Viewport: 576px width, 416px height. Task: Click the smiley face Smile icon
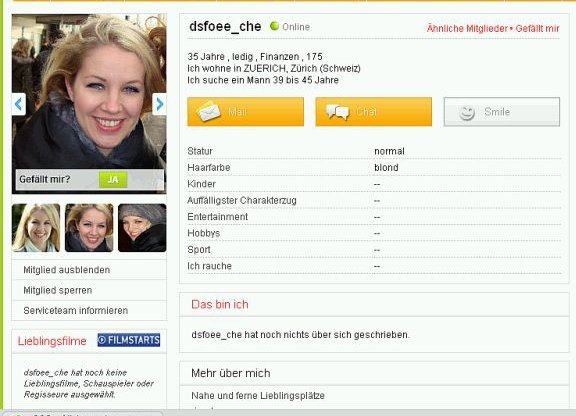pyautogui.click(x=467, y=112)
